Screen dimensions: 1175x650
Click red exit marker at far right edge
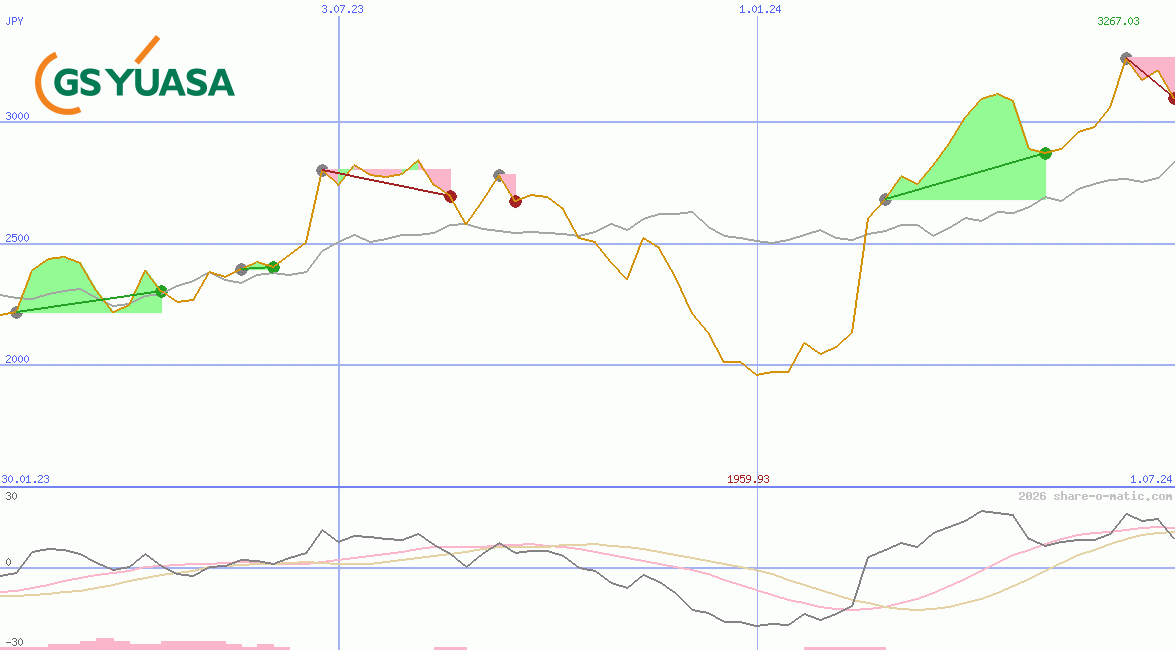tap(1172, 98)
